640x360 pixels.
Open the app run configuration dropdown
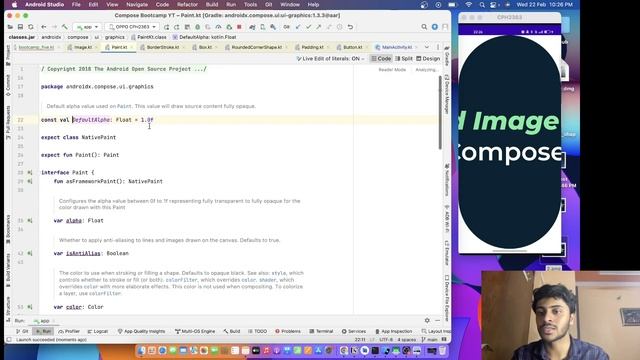[87, 27]
